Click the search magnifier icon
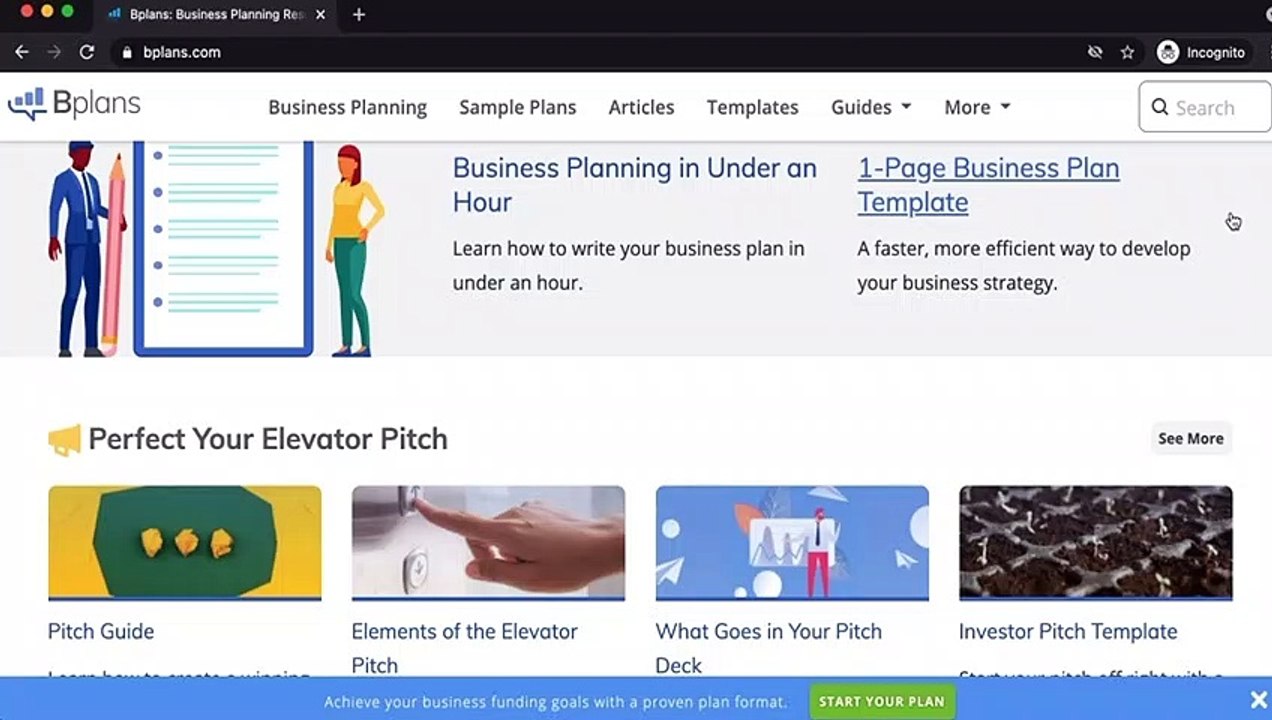Viewport: 1272px width, 720px height. pyautogui.click(x=1160, y=107)
